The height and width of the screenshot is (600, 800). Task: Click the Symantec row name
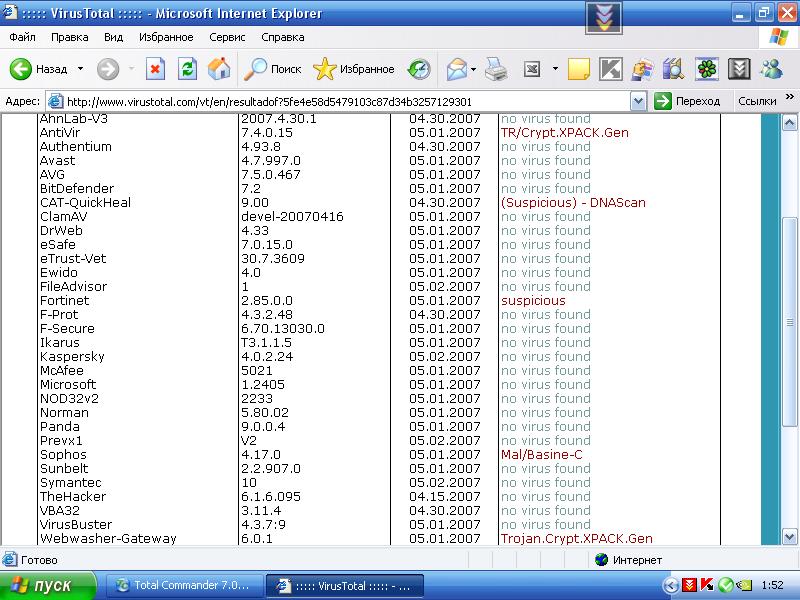70,483
